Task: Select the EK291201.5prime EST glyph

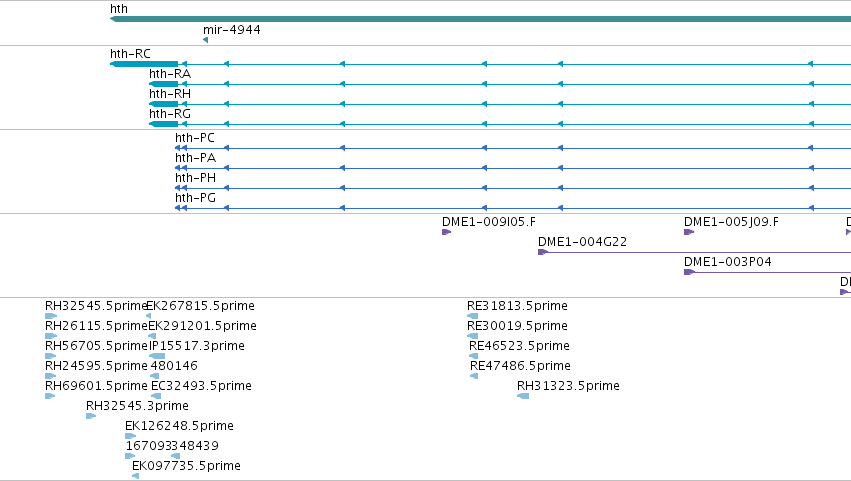Action: tap(152, 336)
